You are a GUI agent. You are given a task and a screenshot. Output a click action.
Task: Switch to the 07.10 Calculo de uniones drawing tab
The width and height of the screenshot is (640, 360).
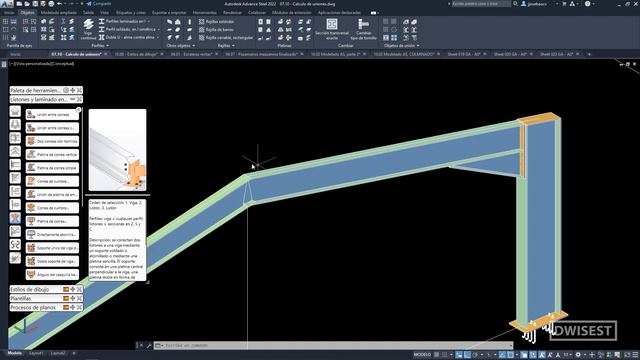[78, 54]
